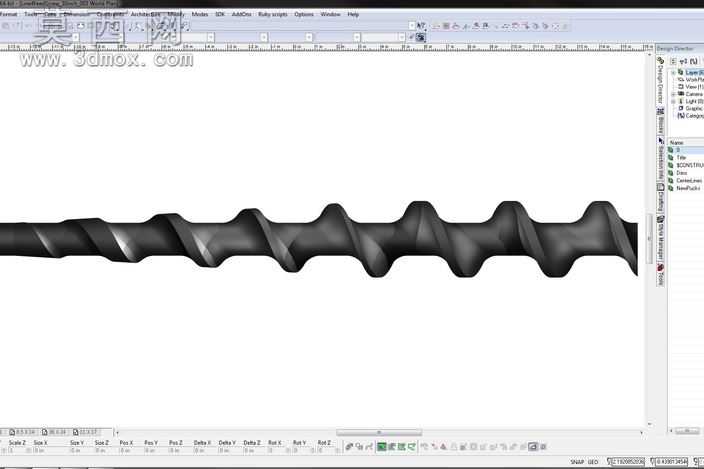
Task: Open the AddOns menu
Action: click(242, 14)
